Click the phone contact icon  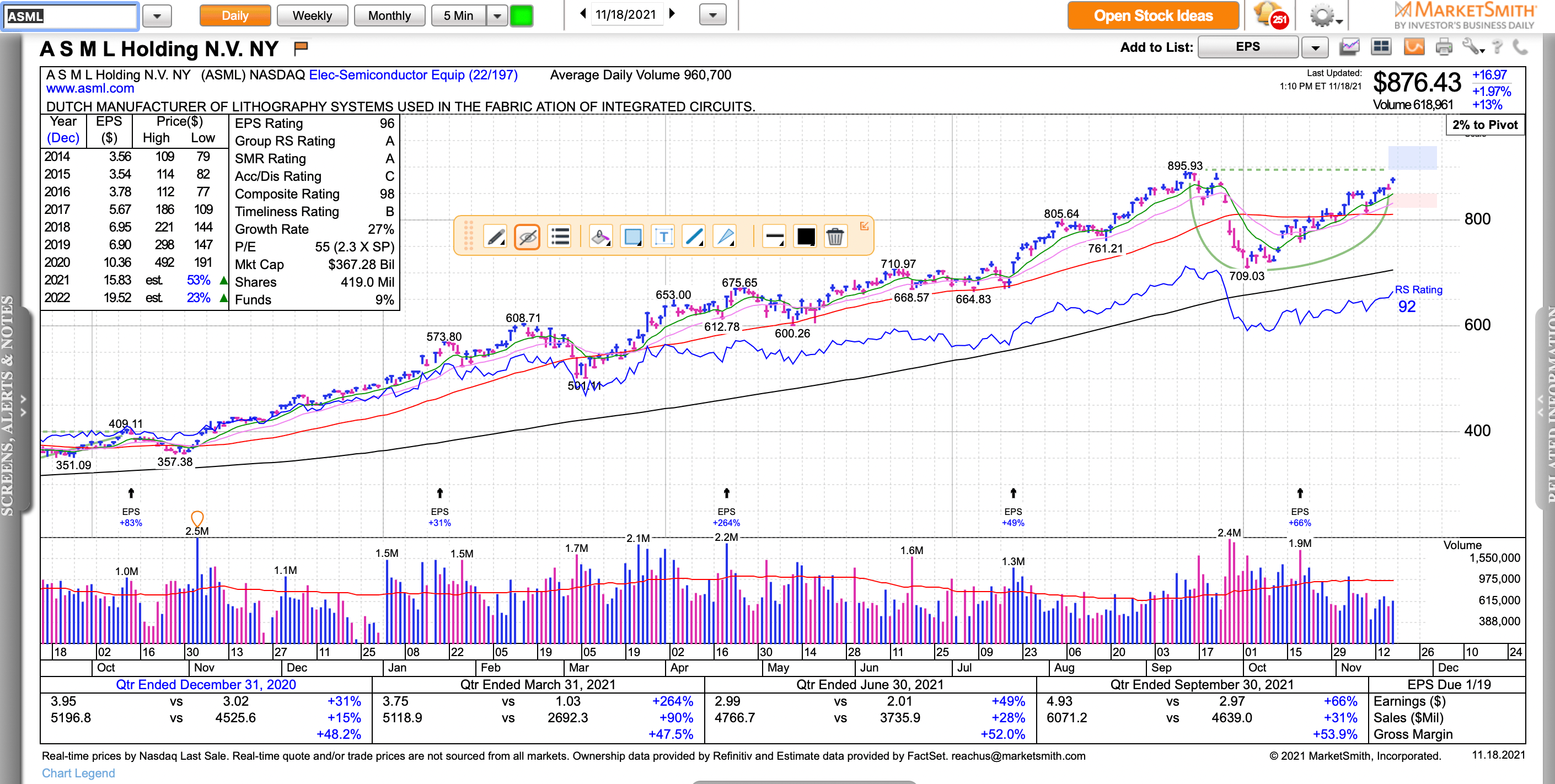(1519, 46)
